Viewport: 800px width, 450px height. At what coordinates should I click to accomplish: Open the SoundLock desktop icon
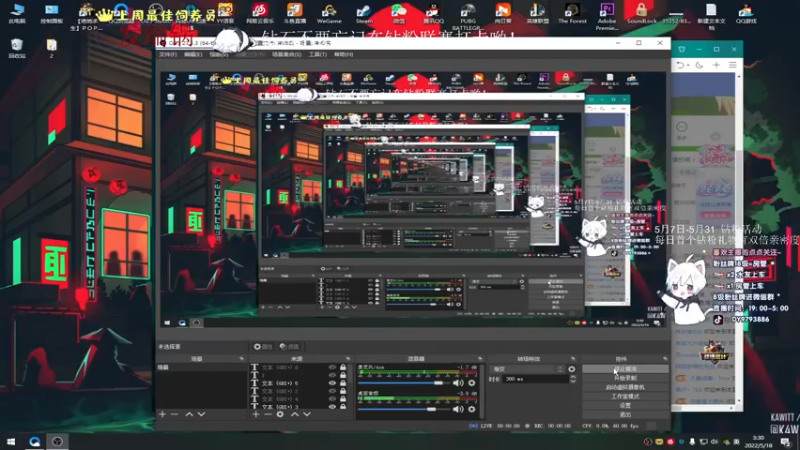pyautogui.click(x=641, y=14)
